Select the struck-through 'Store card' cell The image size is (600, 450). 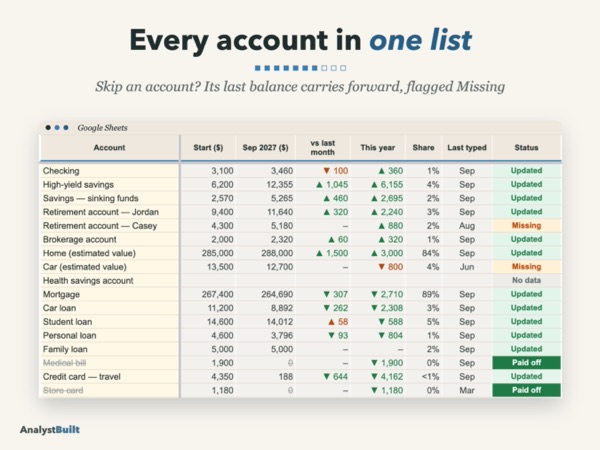[109, 391]
